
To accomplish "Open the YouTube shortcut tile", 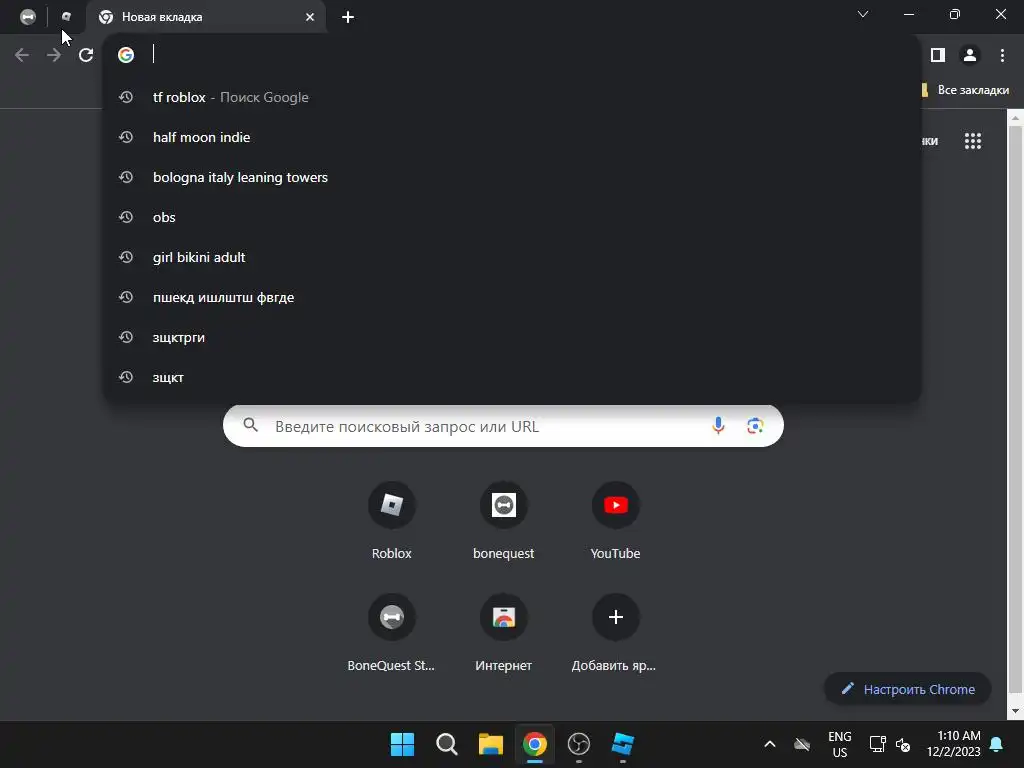I will 615,521.
